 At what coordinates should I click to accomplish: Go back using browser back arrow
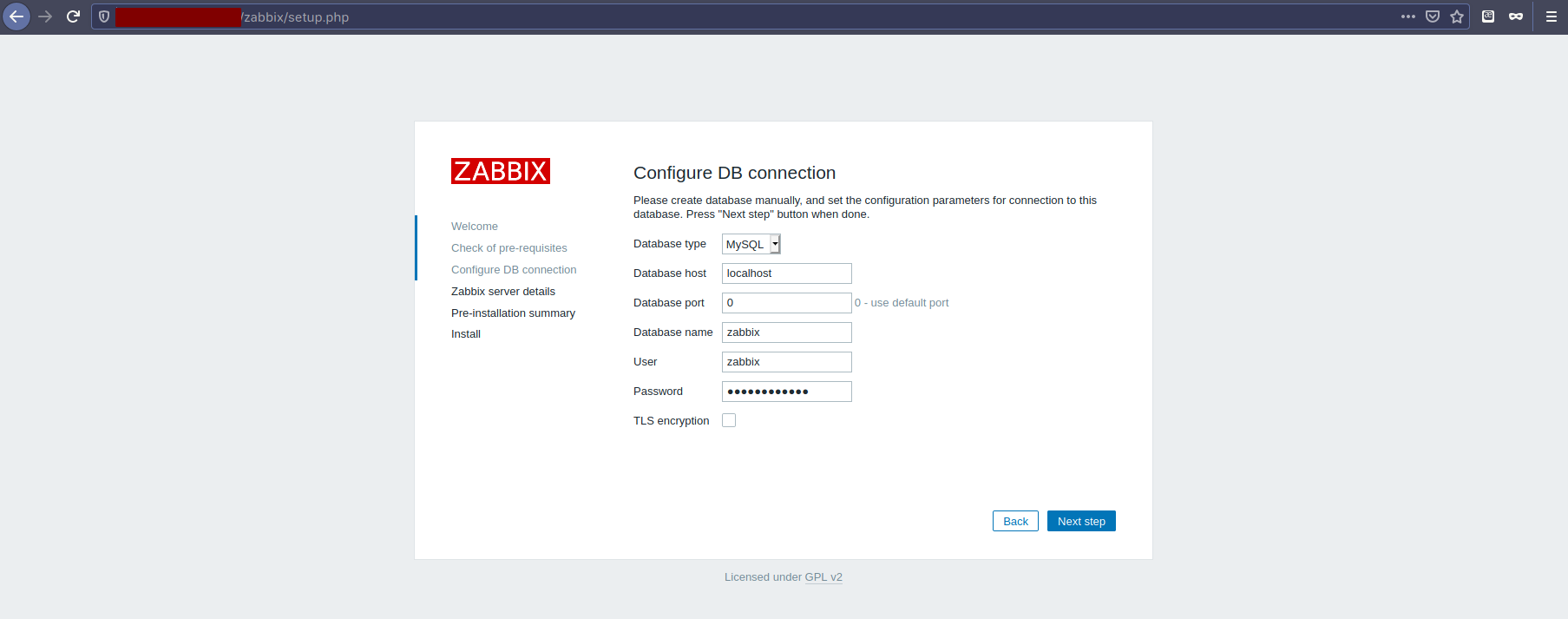(x=16, y=16)
